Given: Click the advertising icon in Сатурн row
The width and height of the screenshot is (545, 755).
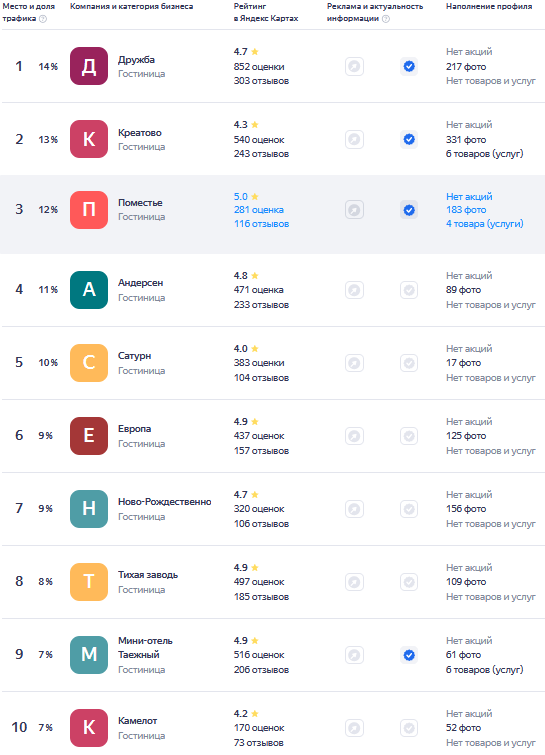Looking at the screenshot, I should 354,363.
